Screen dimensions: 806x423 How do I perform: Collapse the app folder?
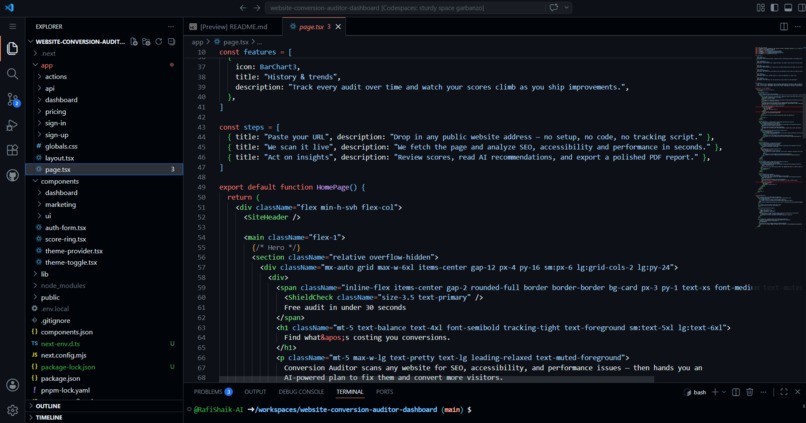pos(104,65)
